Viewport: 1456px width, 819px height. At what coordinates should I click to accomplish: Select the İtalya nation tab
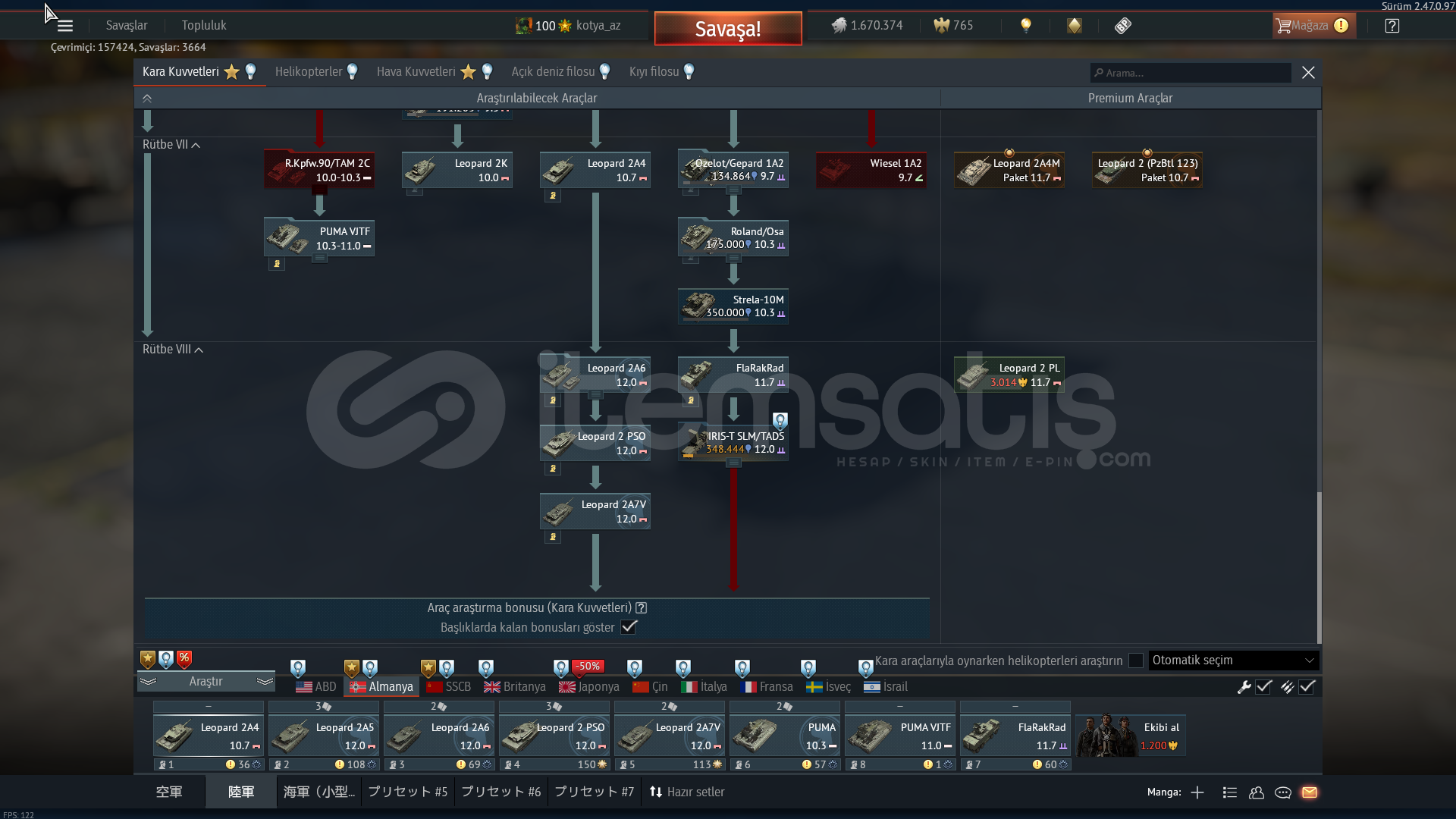[x=704, y=686]
